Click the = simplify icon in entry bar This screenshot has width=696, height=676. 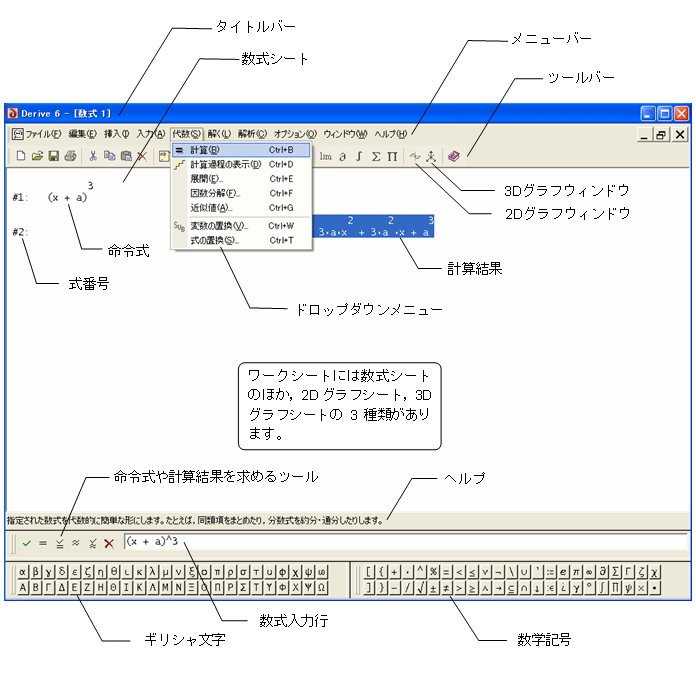[x=43, y=543]
